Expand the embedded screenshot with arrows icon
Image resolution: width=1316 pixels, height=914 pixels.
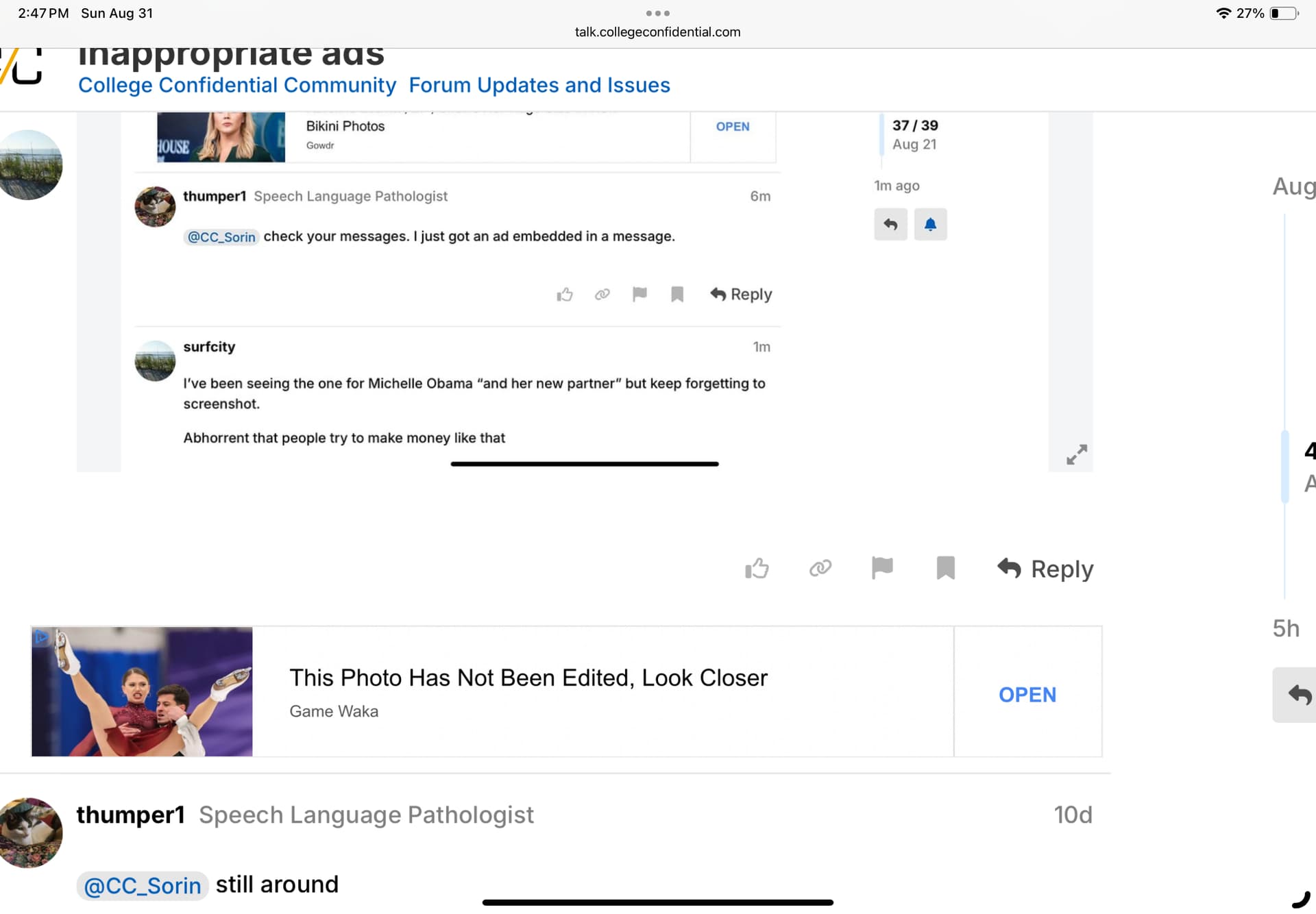[x=1076, y=454]
